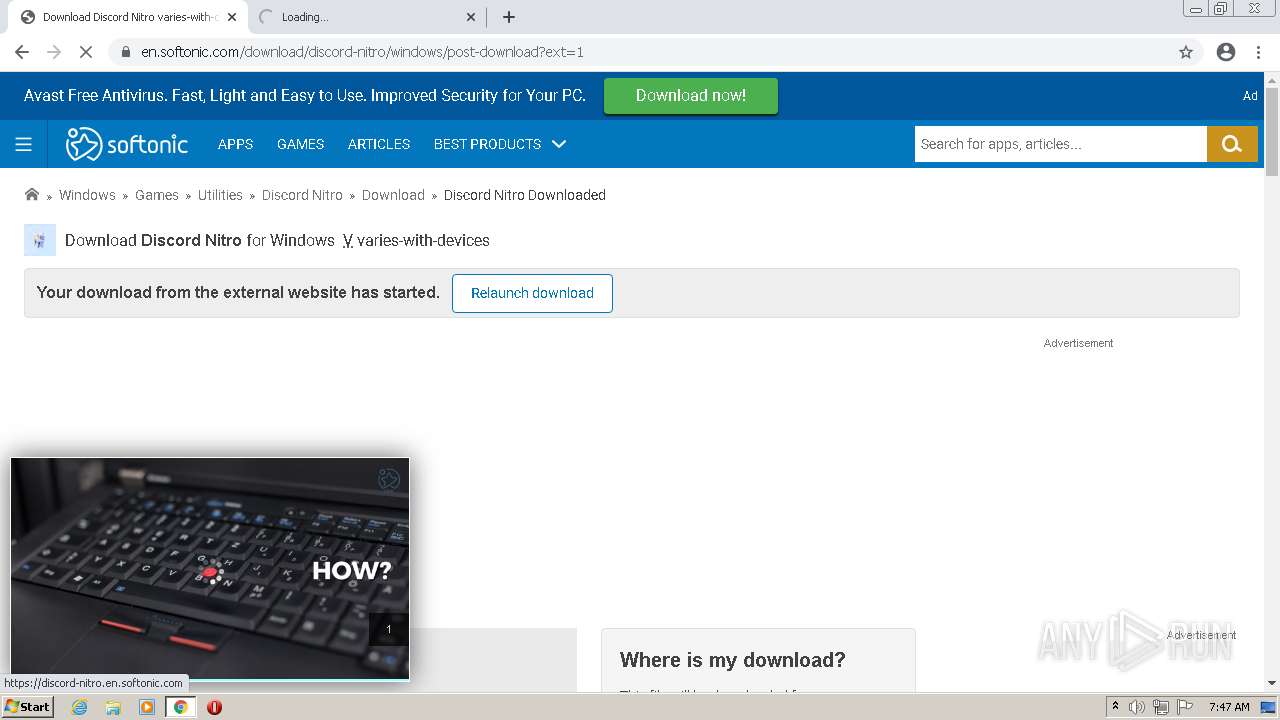Click the Softonic logo on the video
The image size is (1280, 720).
(389, 479)
